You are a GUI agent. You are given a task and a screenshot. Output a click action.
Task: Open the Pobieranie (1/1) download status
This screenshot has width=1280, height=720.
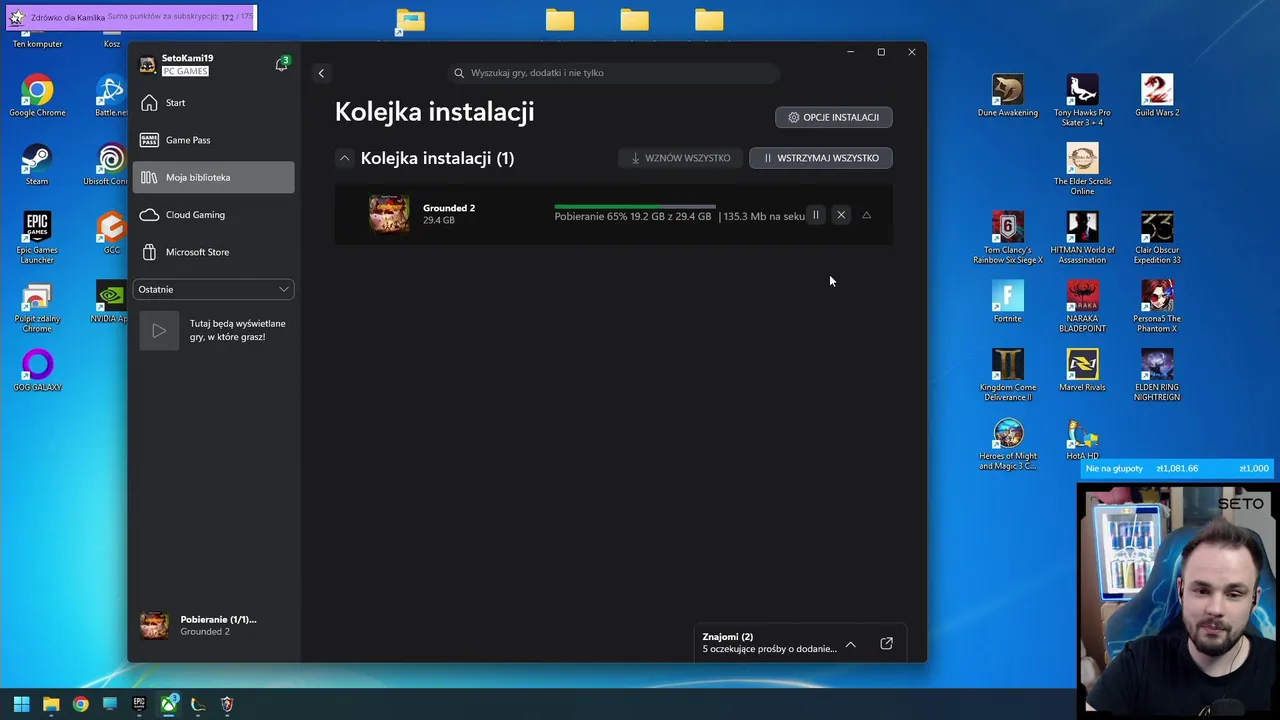tap(213, 625)
